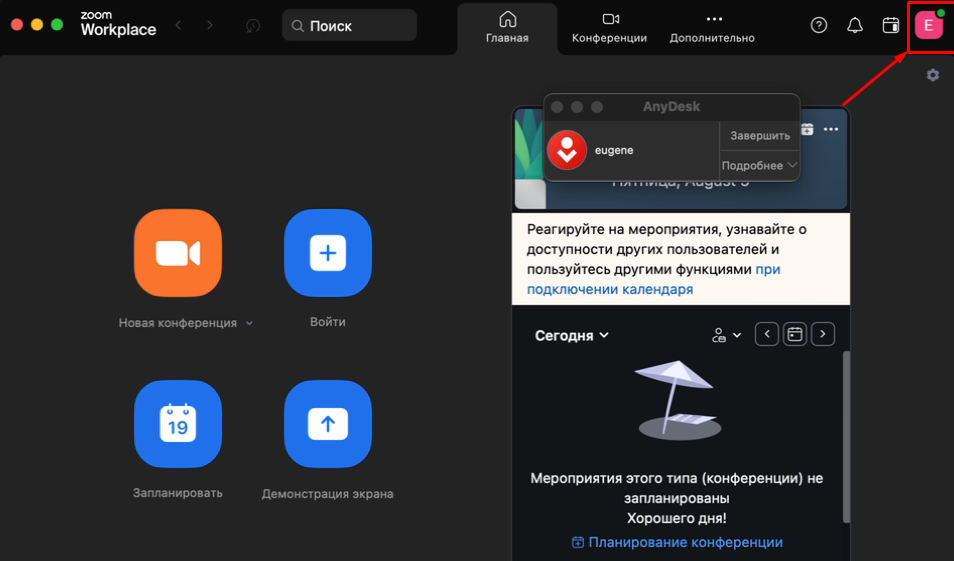Open the help question mark icon
The height and width of the screenshot is (561, 954).
point(819,26)
